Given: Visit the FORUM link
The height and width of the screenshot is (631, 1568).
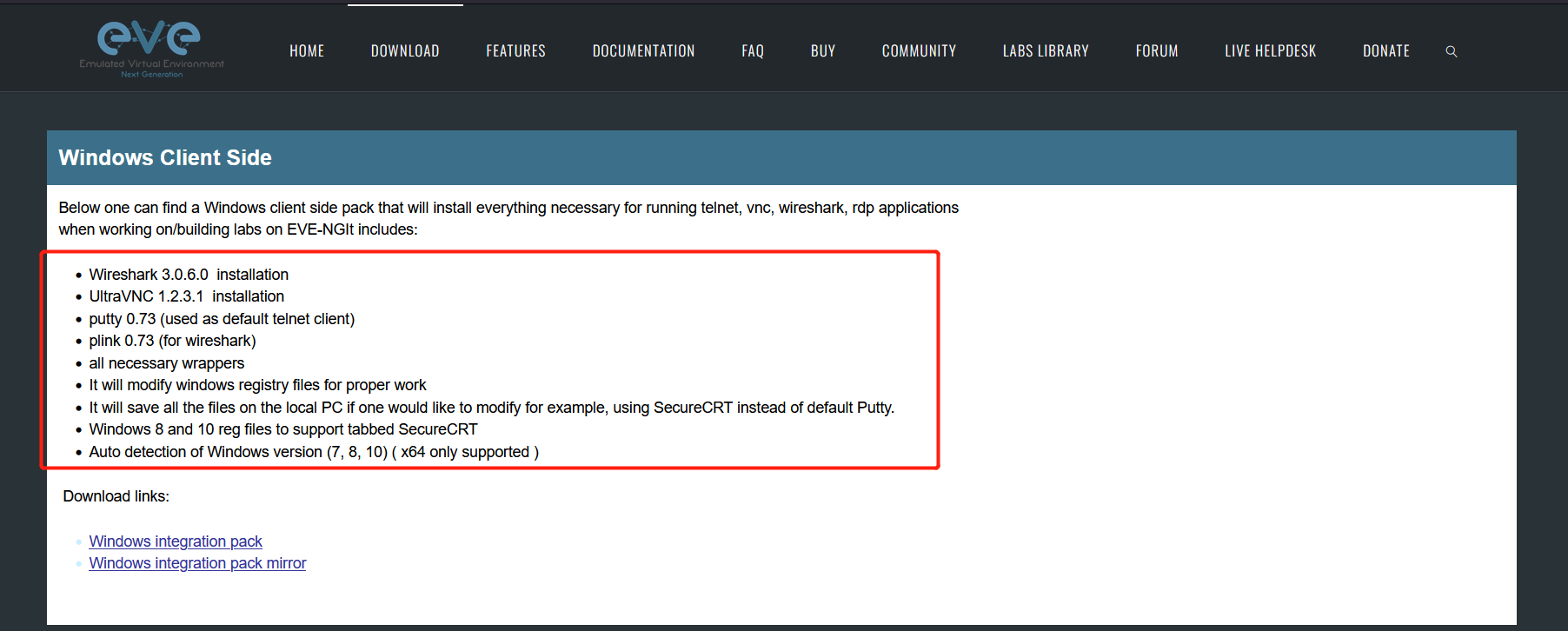Looking at the screenshot, I should (1157, 51).
